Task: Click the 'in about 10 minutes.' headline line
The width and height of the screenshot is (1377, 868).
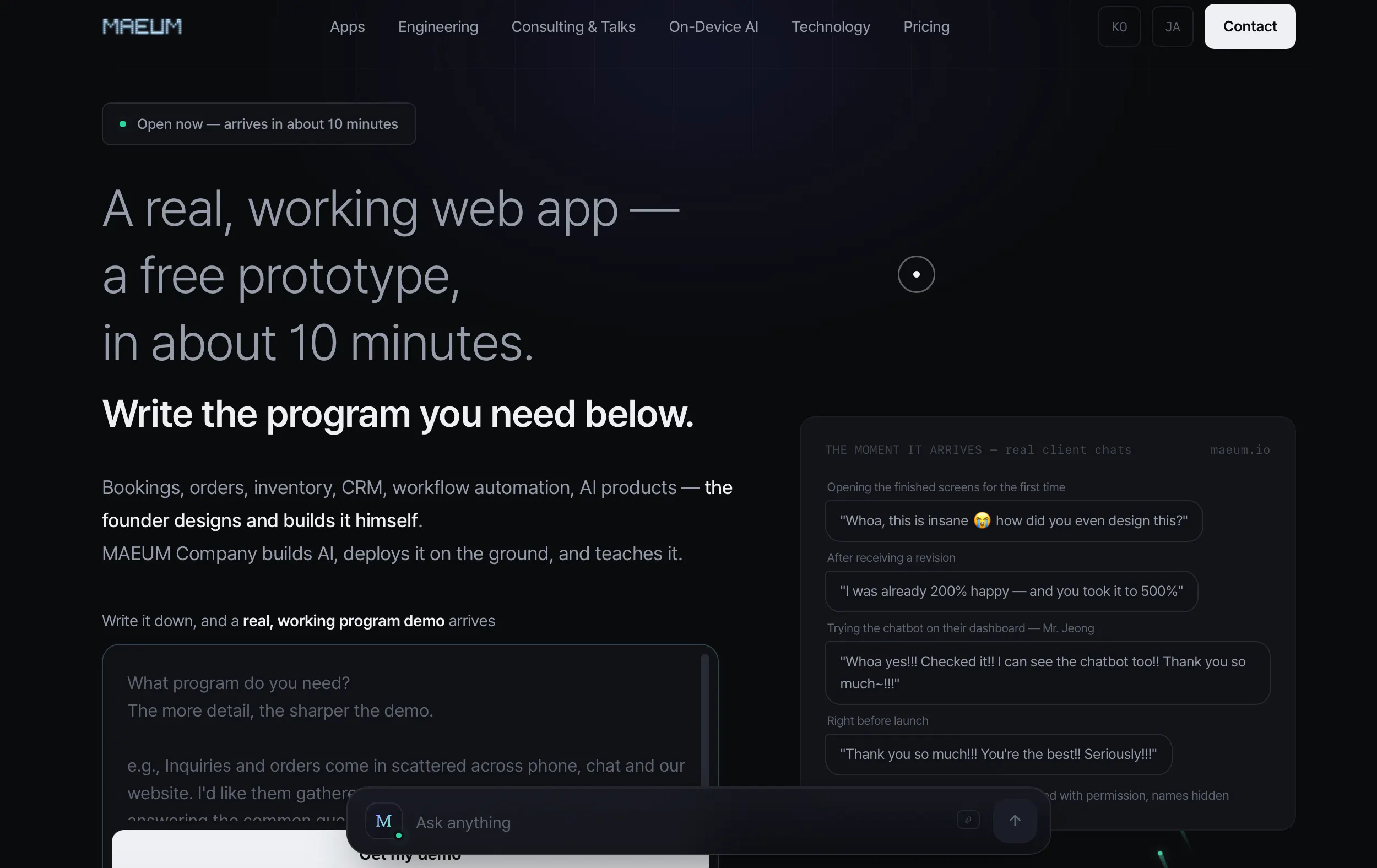Action: pos(318,343)
